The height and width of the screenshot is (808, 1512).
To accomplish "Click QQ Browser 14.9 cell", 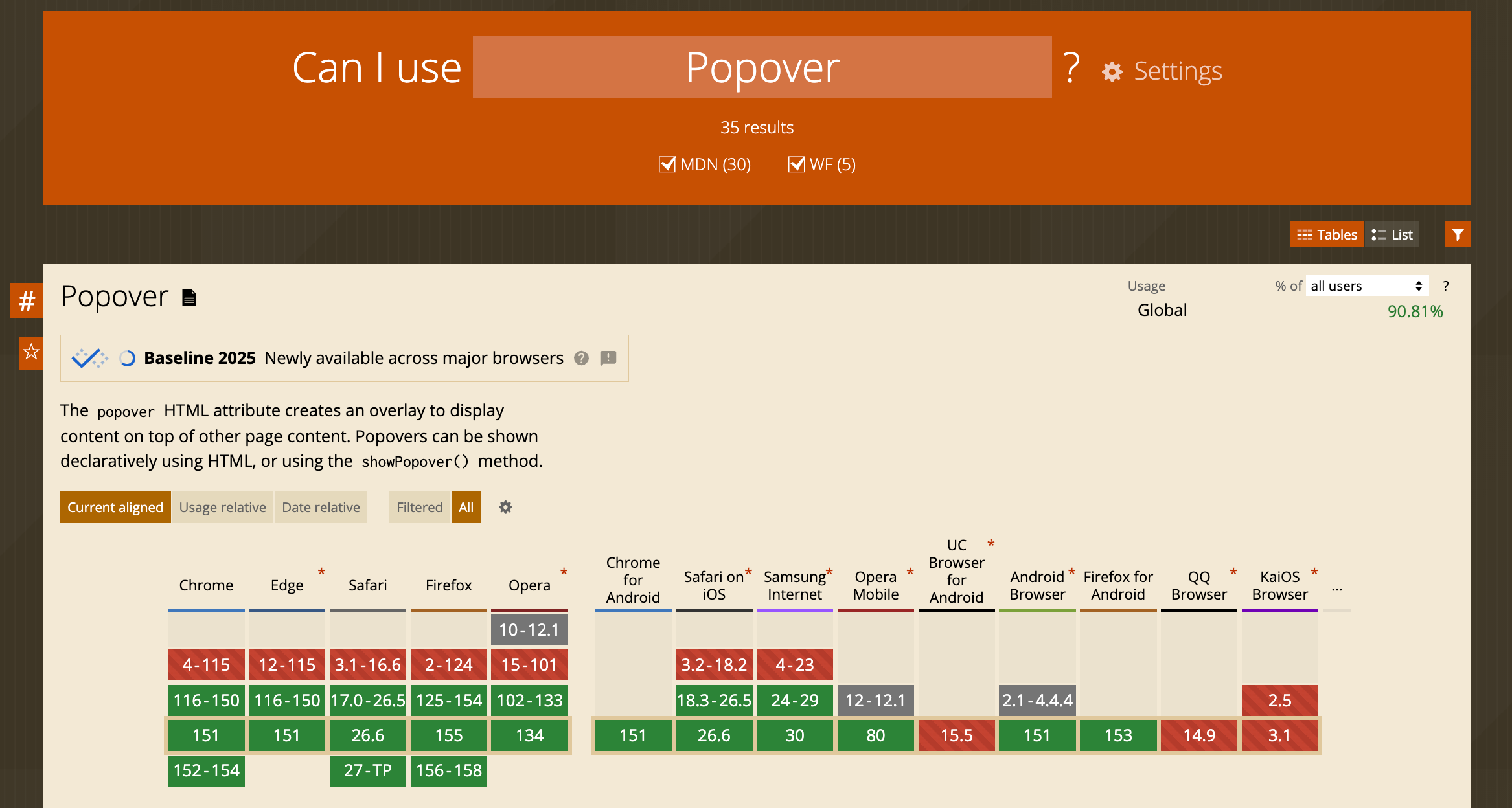I will click(x=1199, y=735).
